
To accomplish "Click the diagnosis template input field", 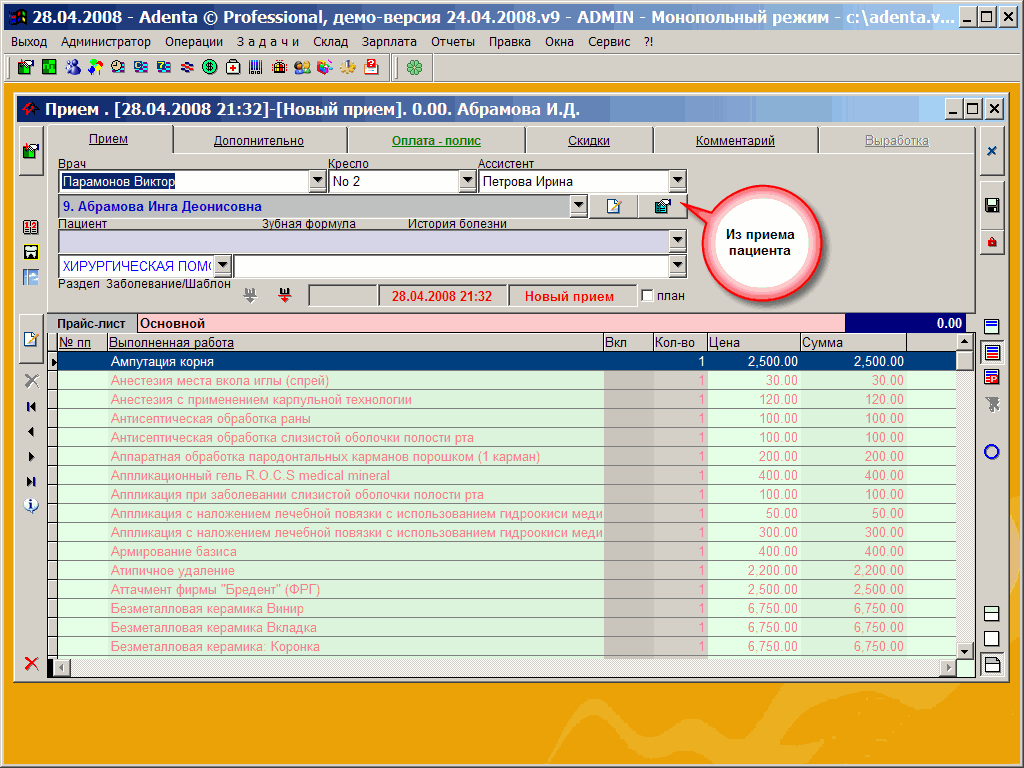I will click(450, 266).
